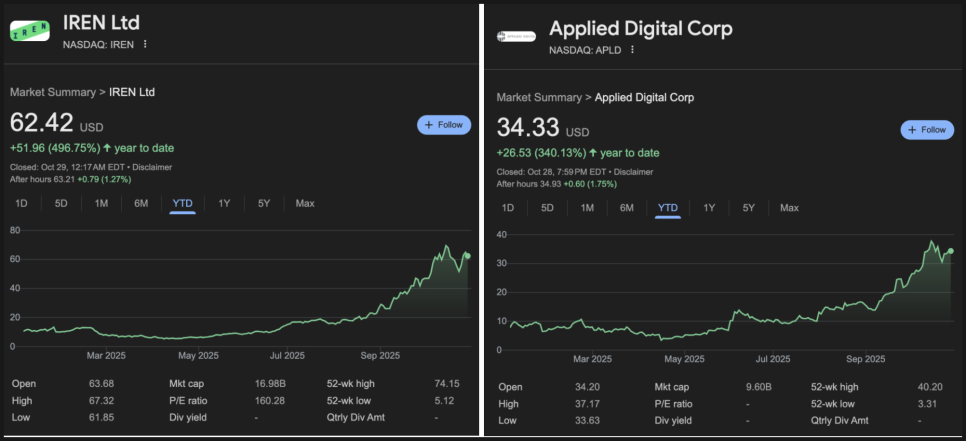The height and width of the screenshot is (441, 966).
Task: Switch Applied Digital chart to 1M
Action: click(587, 208)
